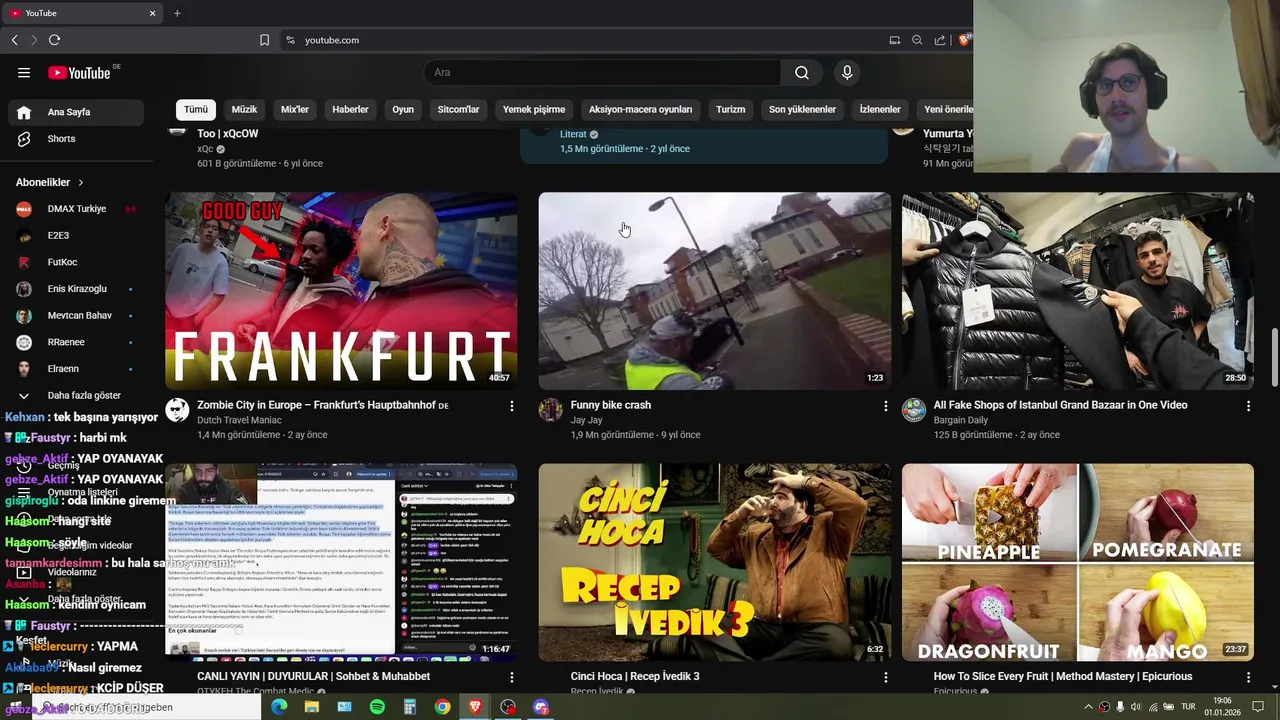Open Jay Jay channel avatar
1280x720 pixels.
[x=551, y=410]
